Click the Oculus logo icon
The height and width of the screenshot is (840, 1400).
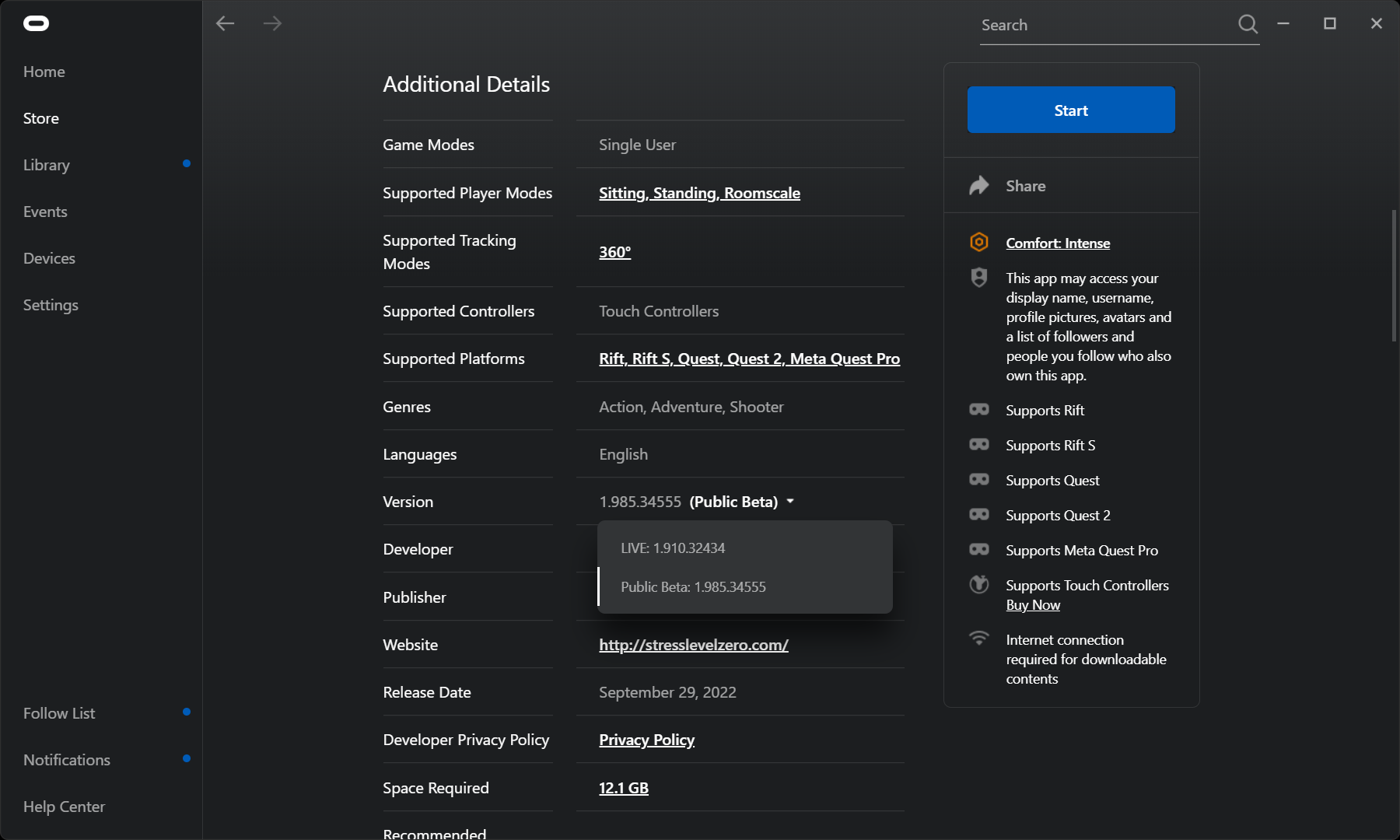pyautogui.click(x=36, y=24)
